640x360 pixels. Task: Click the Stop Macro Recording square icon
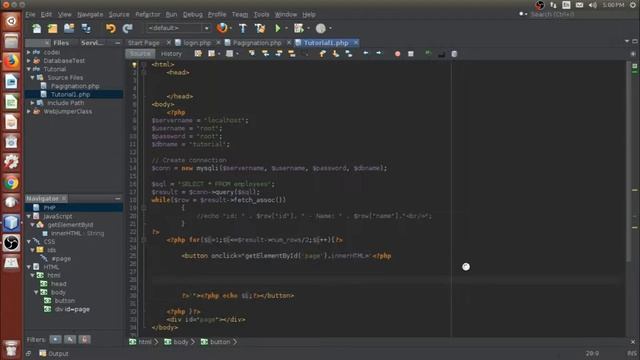[411, 53]
